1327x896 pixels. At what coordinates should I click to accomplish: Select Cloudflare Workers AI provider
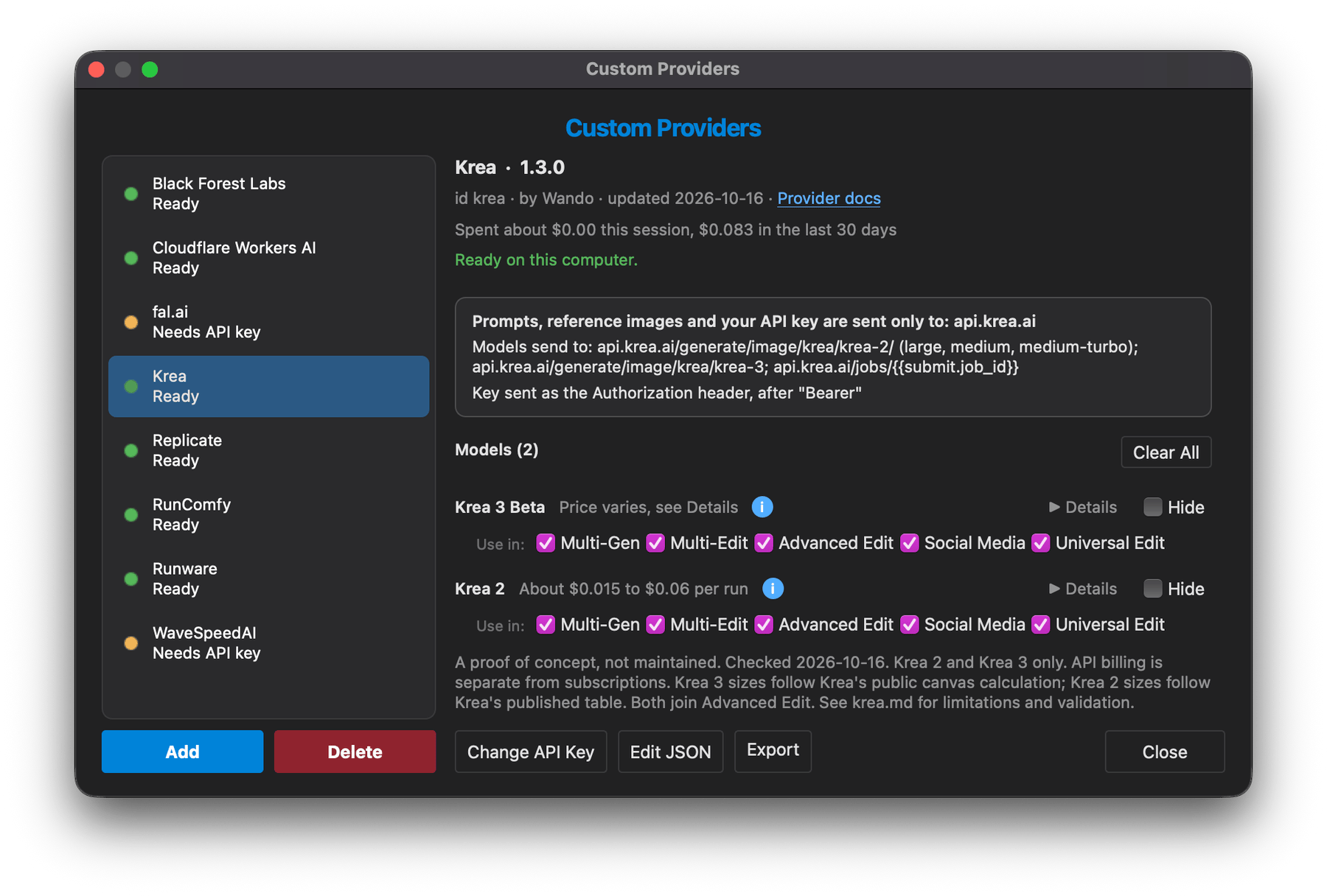pyautogui.click(x=268, y=258)
